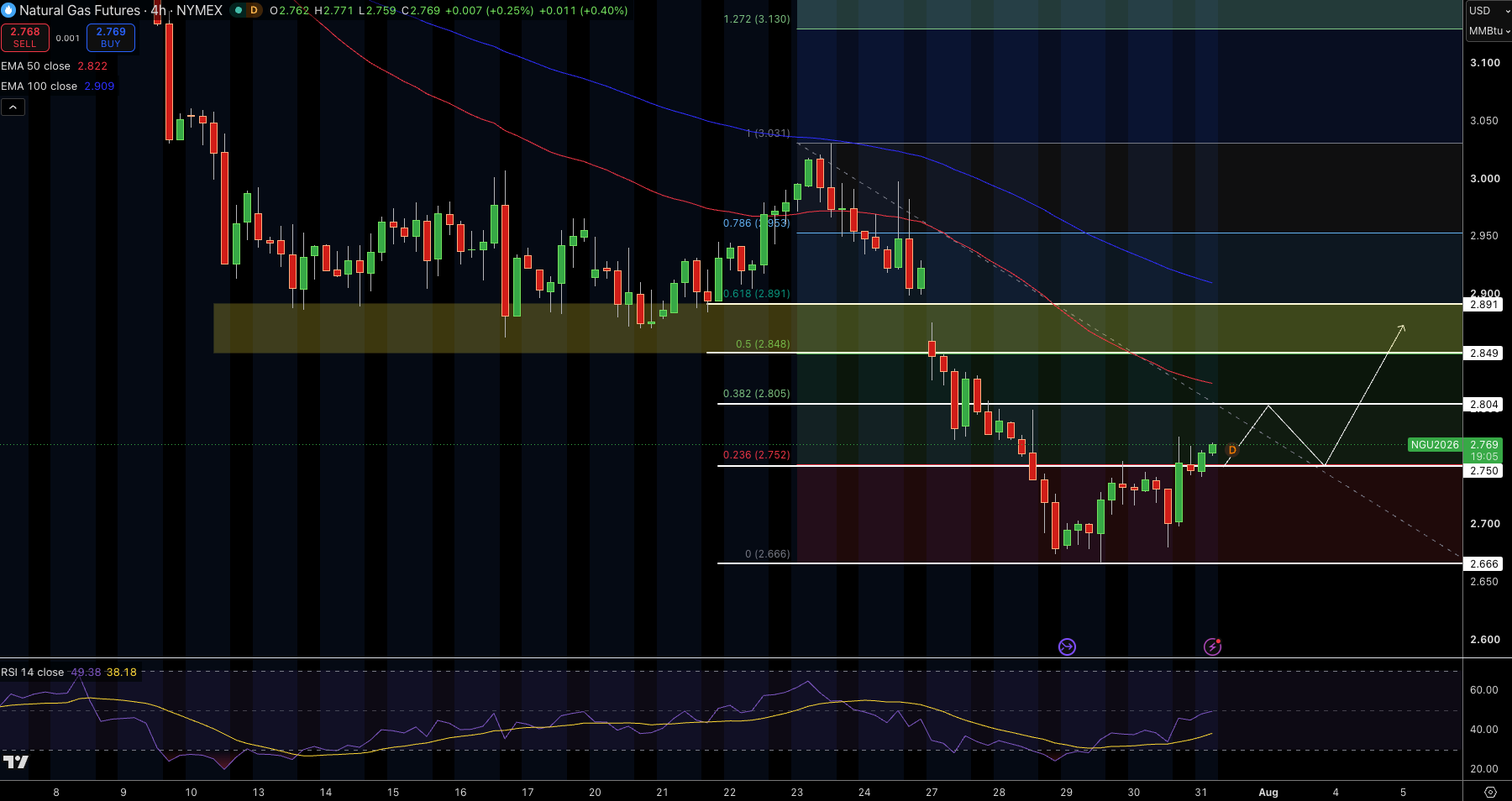The height and width of the screenshot is (801, 1512).
Task: Click the 0.001 spread value
Action: pyautogui.click(x=68, y=38)
